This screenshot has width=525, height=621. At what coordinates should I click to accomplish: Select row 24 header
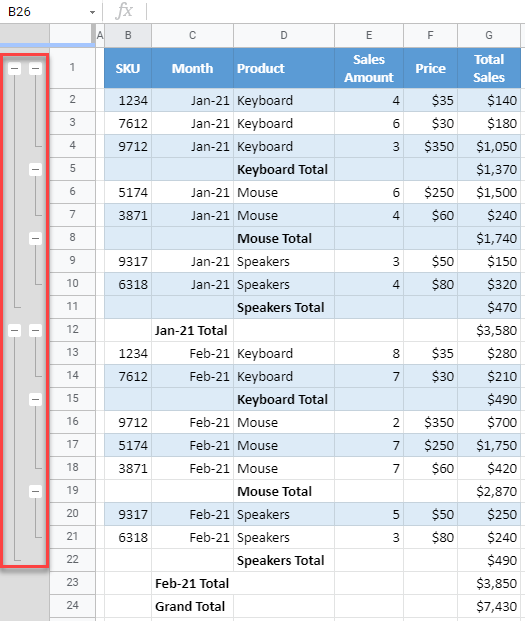[72, 606]
